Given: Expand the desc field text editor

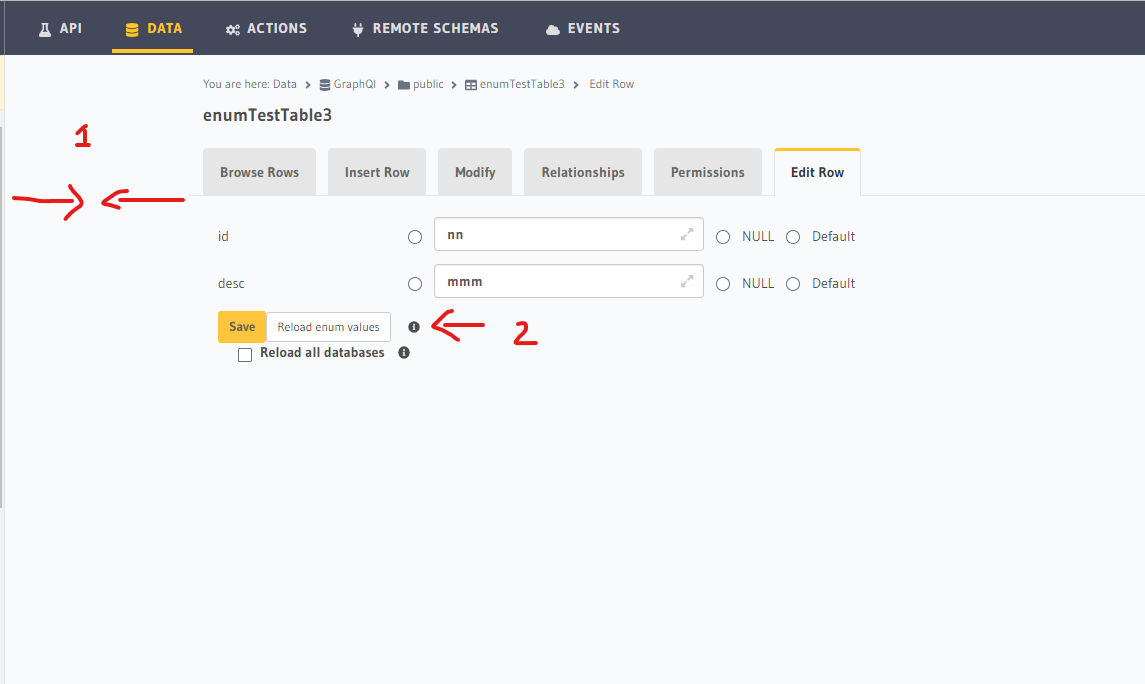Looking at the screenshot, I should [686, 281].
